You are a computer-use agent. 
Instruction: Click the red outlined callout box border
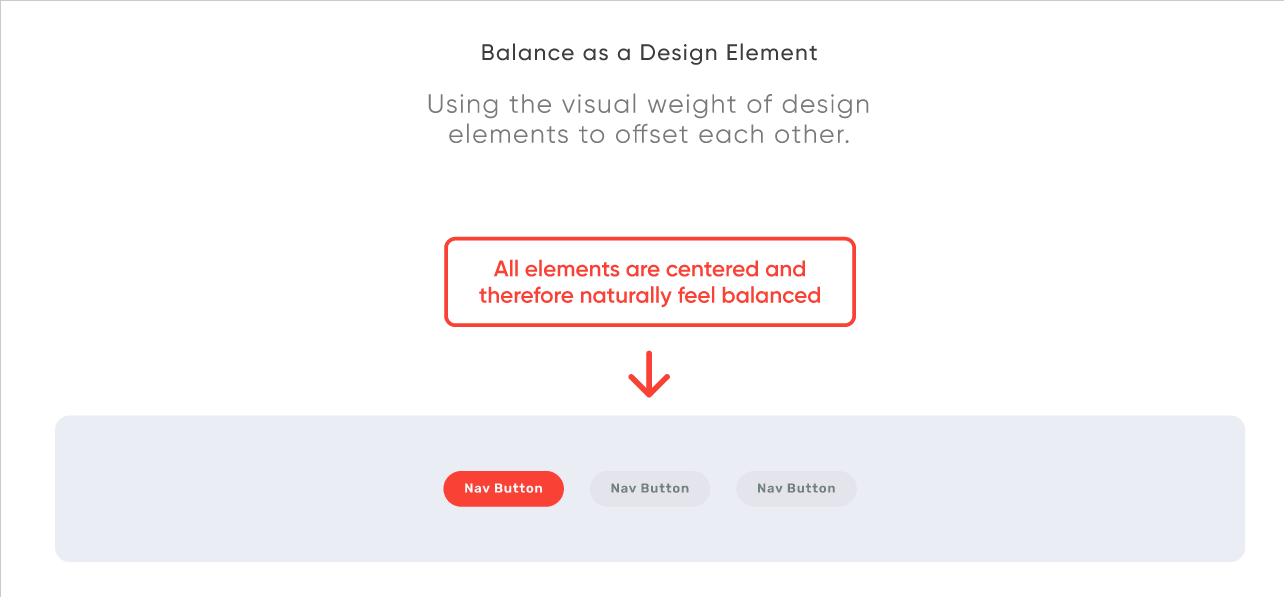click(x=650, y=239)
